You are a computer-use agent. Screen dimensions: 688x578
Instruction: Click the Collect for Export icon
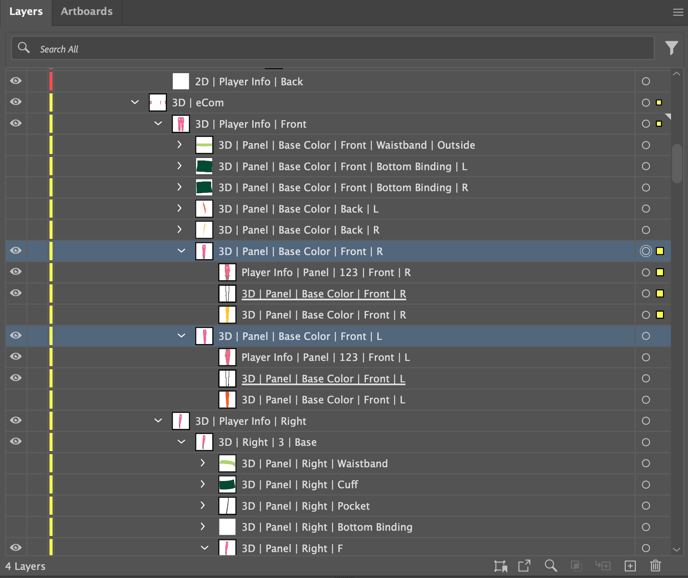click(x=500, y=566)
